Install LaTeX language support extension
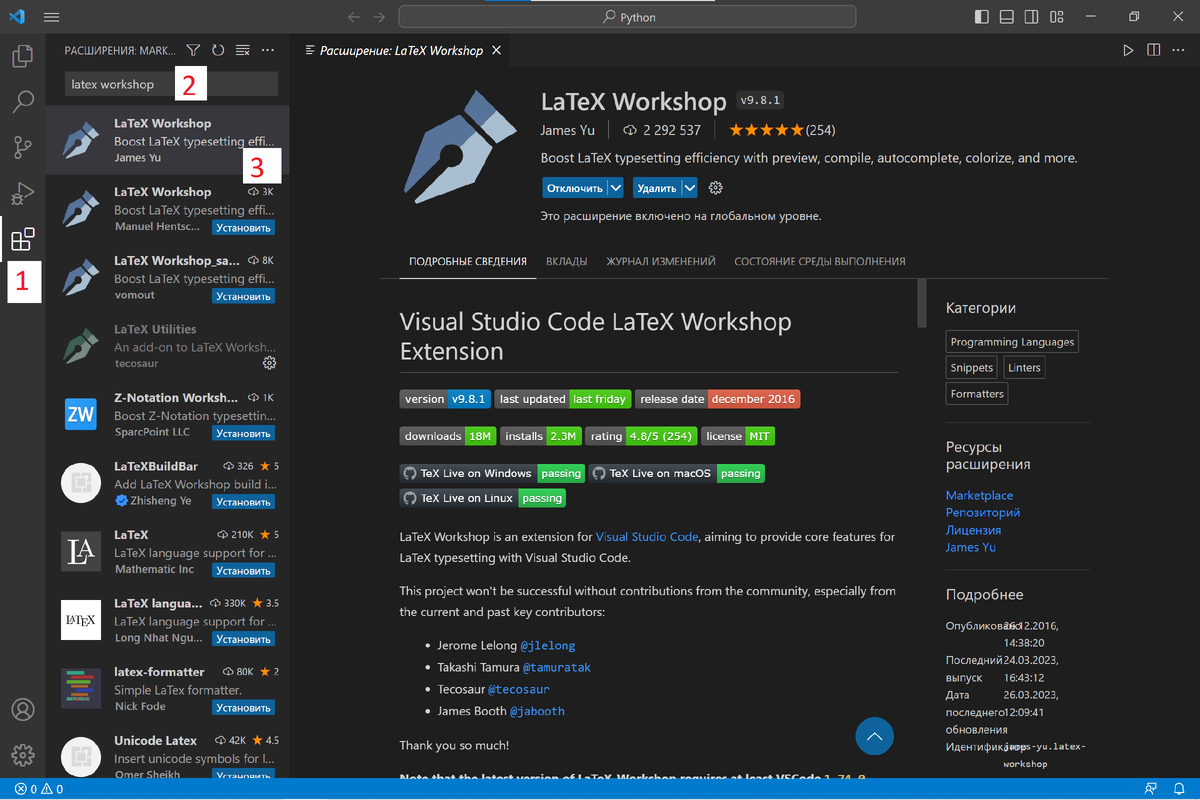 point(244,639)
